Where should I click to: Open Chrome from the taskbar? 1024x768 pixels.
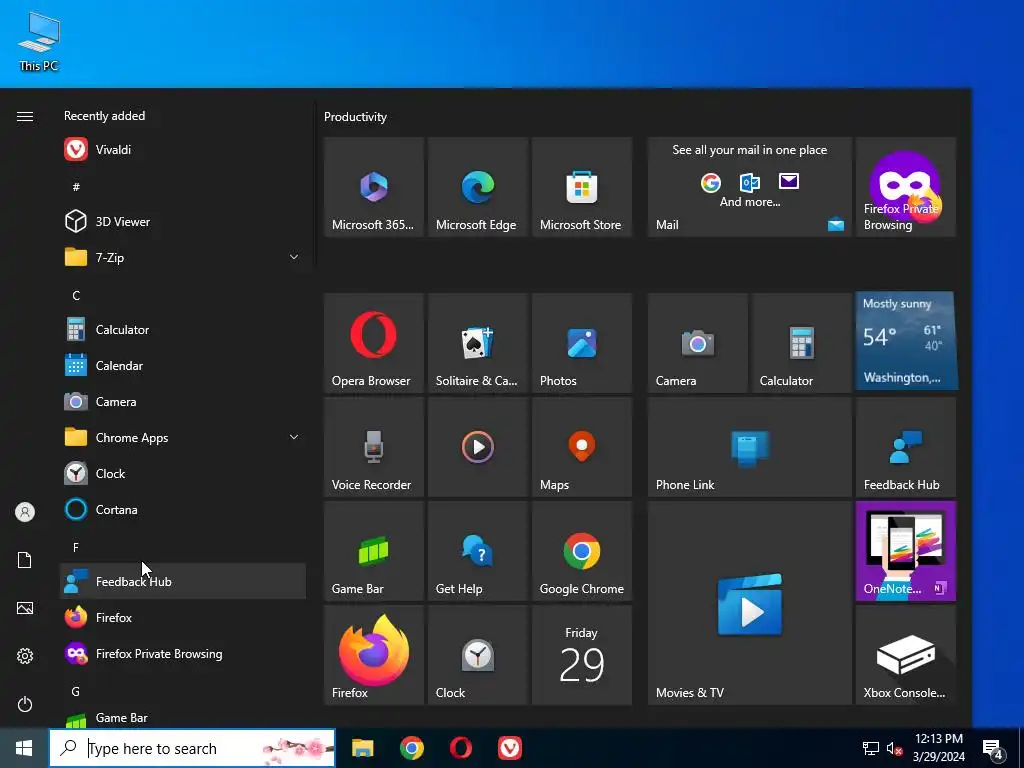(411, 748)
